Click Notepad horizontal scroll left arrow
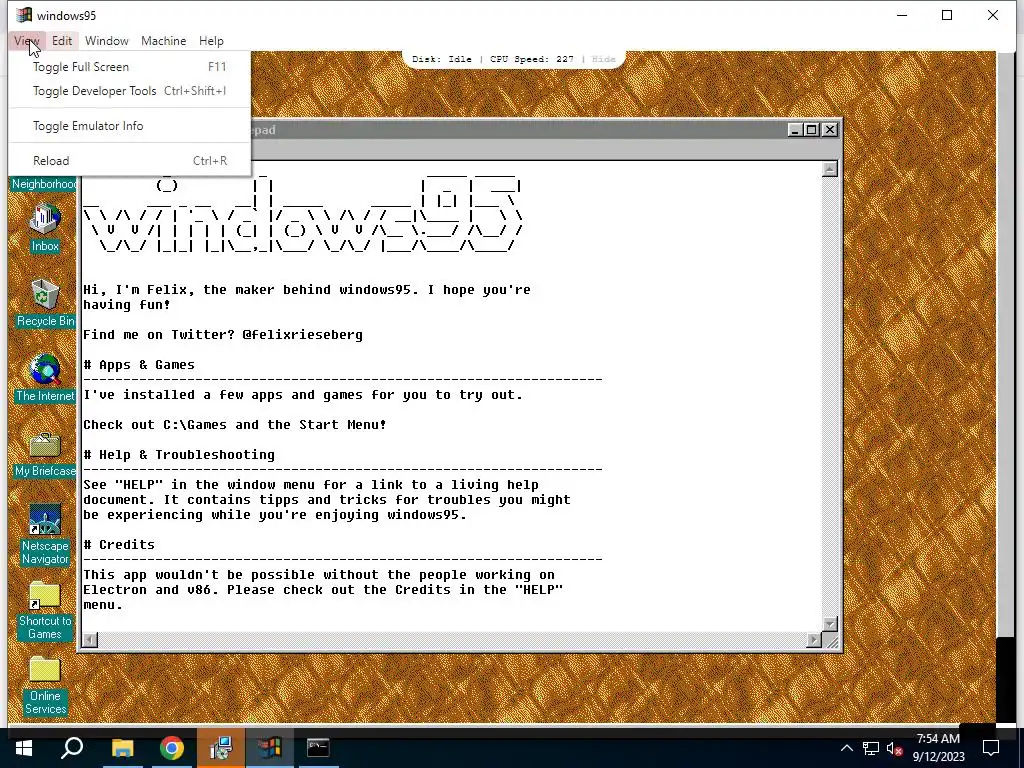 [90, 640]
